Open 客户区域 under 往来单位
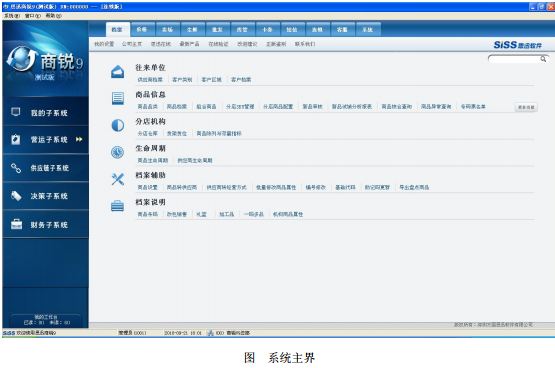Screen dimensions: 555x368 [212, 80]
